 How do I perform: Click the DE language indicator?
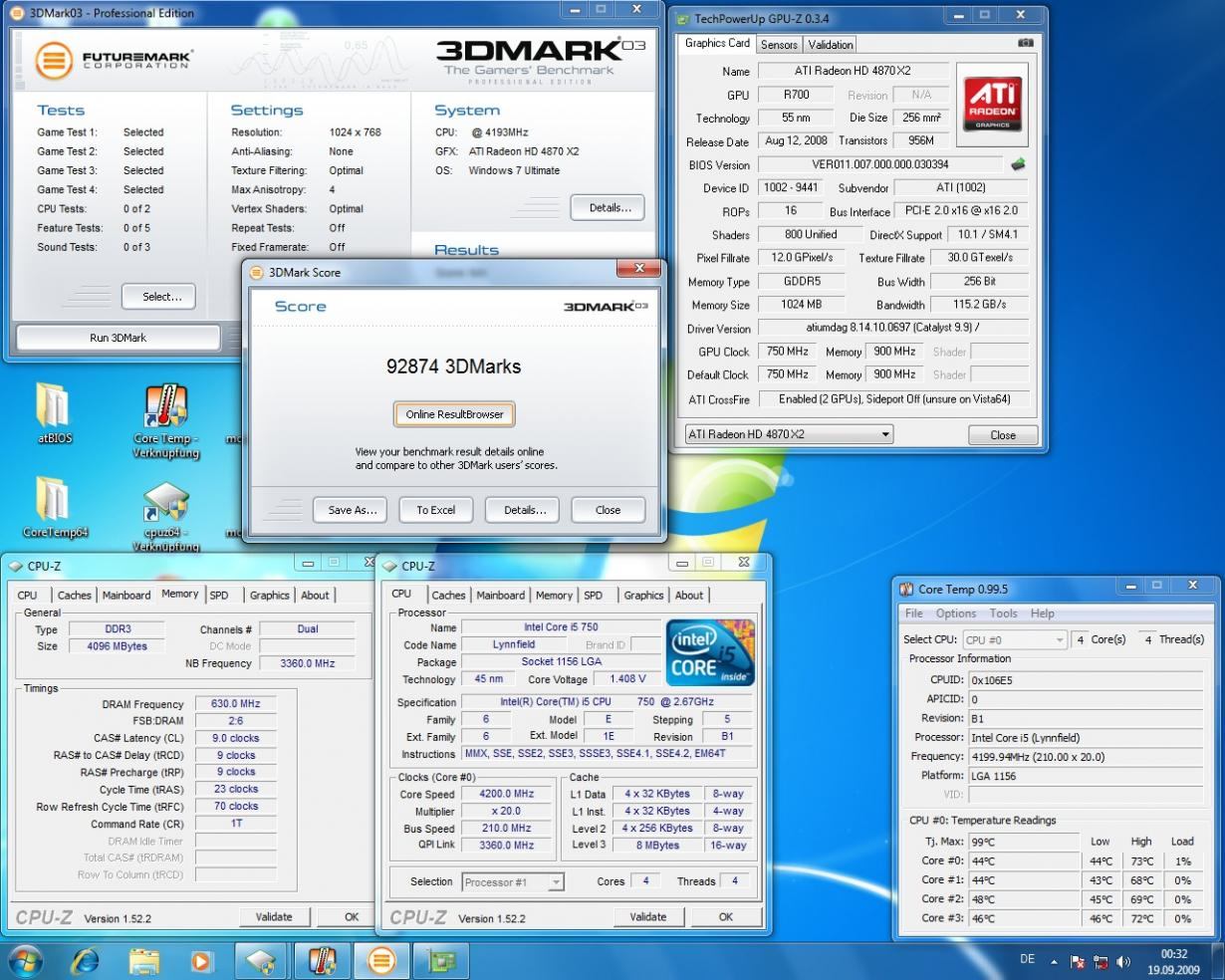coord(1027,959)
